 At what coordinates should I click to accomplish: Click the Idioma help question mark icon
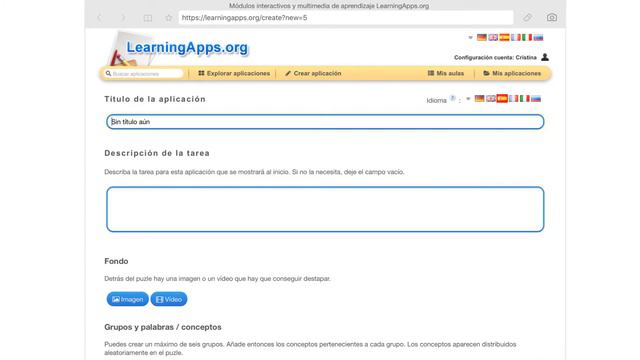(452, 98)
